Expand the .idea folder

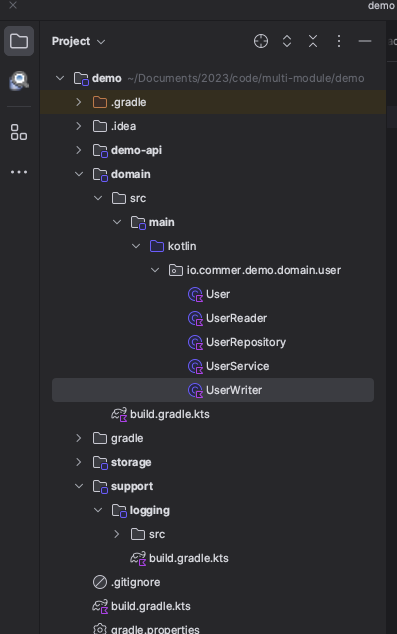tap(79, 126)
